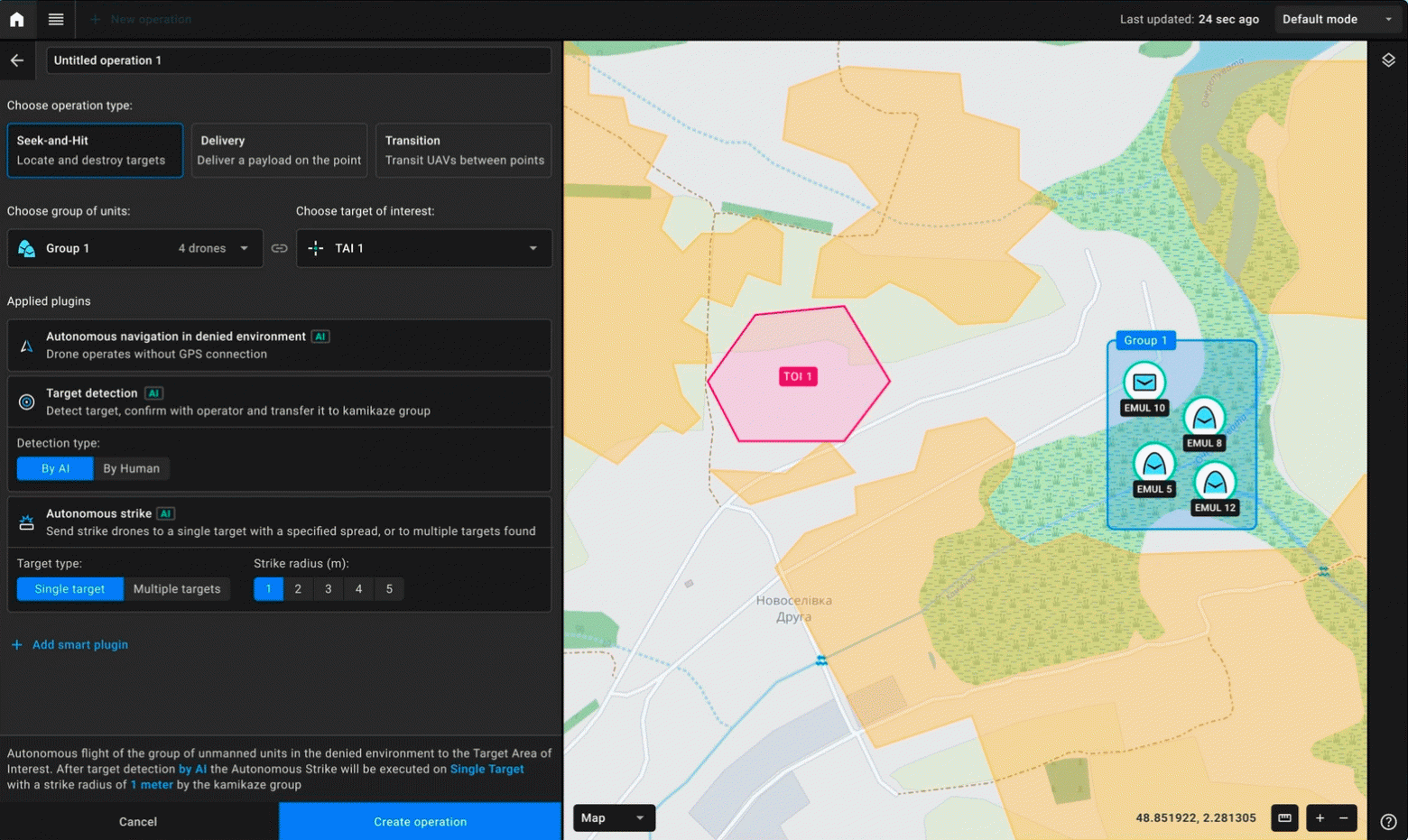The width and height of the screenshot is (1408, 840).
Task: Click Create operation
Action: pyautogui.click(x=420, y=821)
